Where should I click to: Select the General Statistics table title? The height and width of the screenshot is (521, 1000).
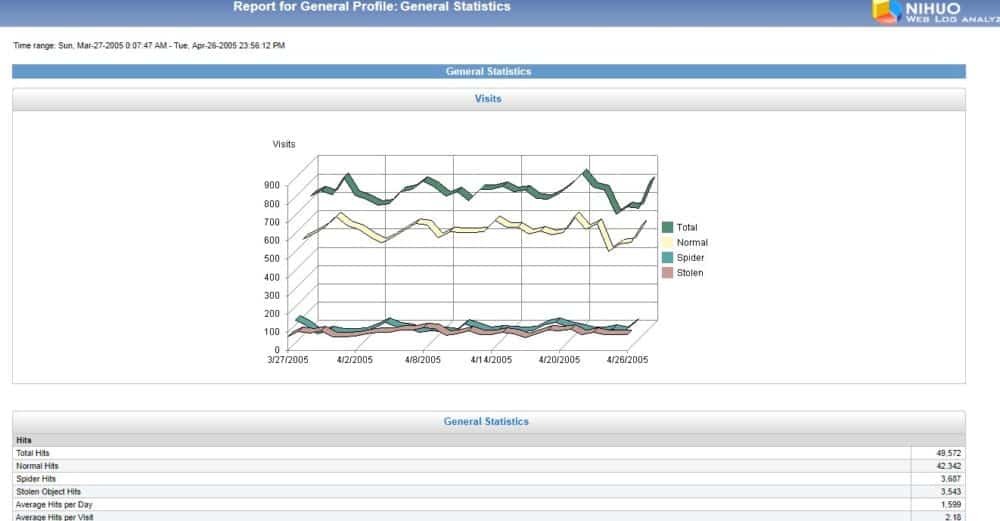click(x=486, y=422)
